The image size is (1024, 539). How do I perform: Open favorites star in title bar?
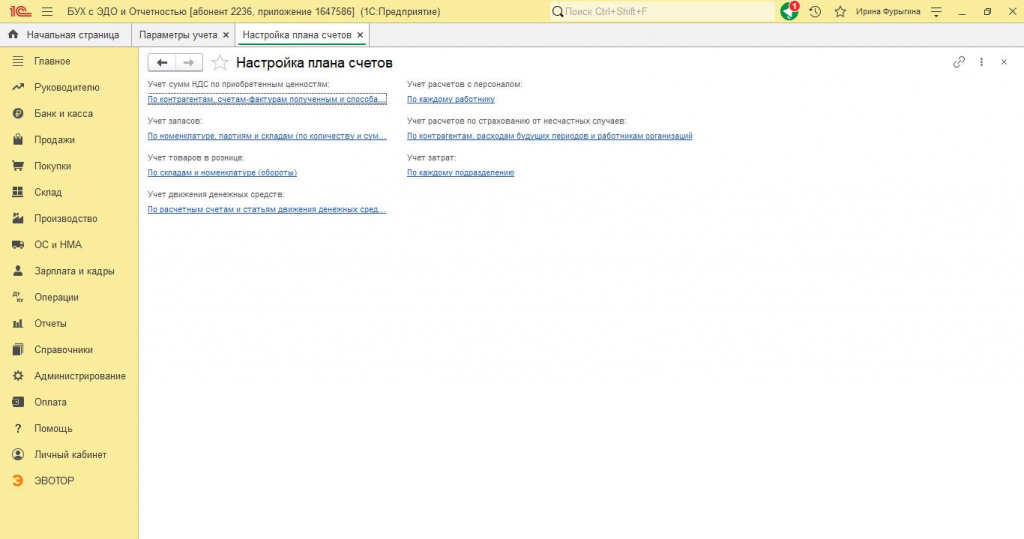click(x=840, y=12)
